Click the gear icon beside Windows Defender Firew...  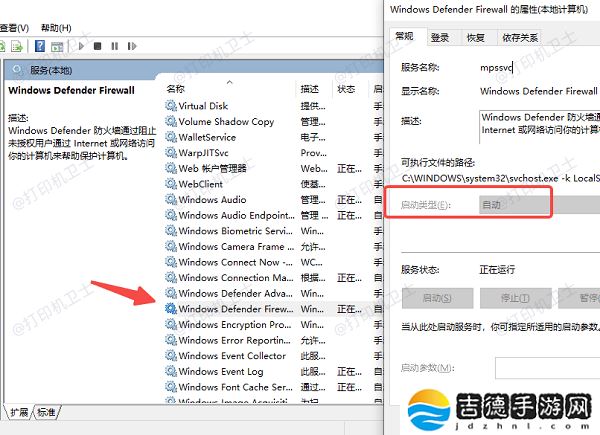[x=171, y=309]
